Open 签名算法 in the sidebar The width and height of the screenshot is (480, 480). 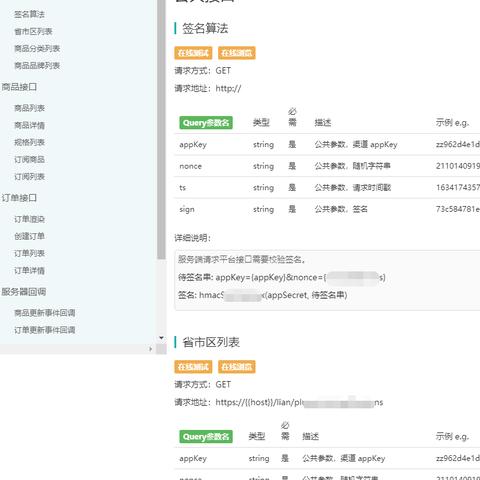tap(29, 14)
